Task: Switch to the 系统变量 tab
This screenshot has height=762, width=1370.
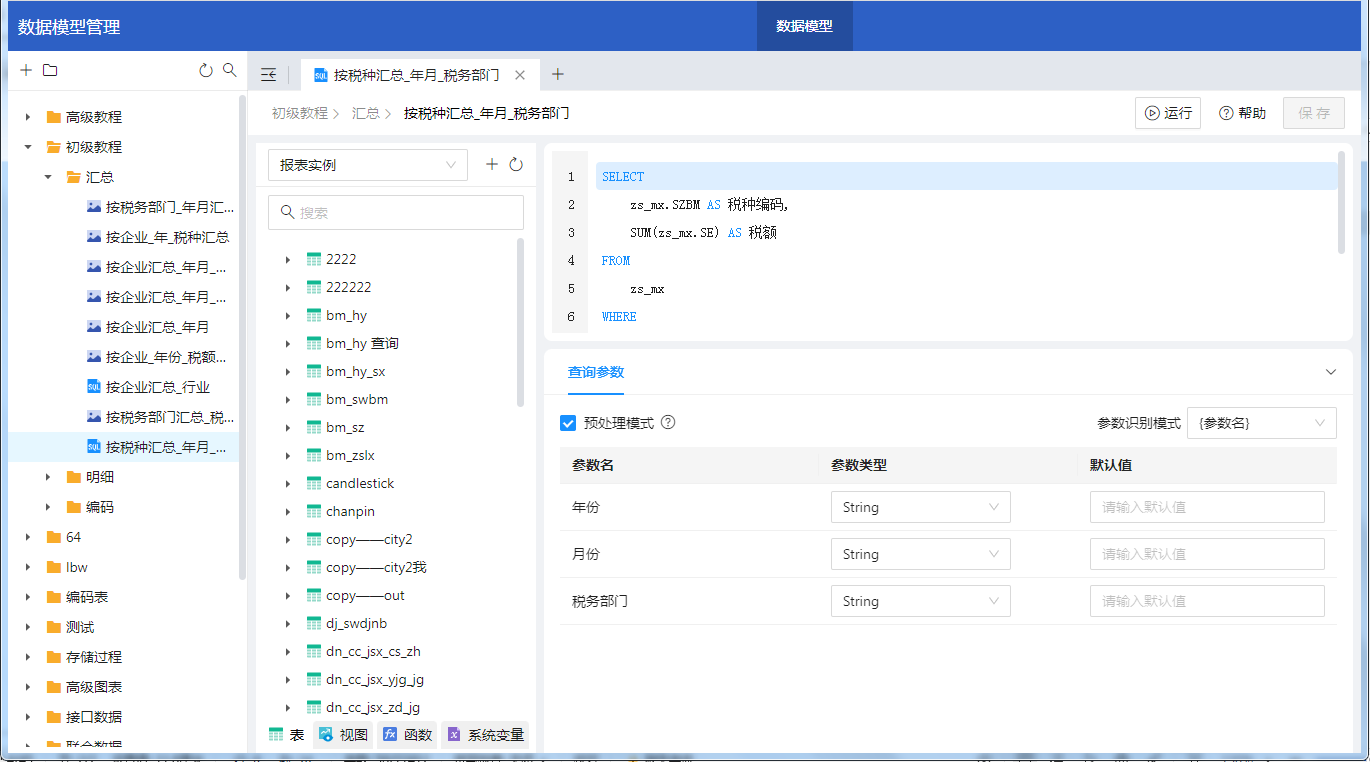Action: click(x=485, y=735)
